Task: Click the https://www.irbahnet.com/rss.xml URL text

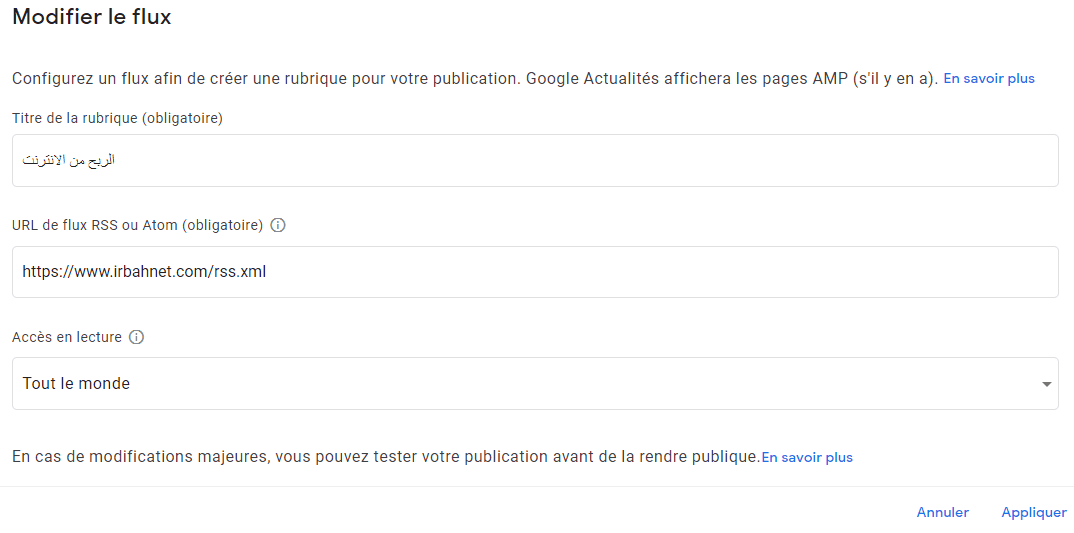Action: click(144, 272)
